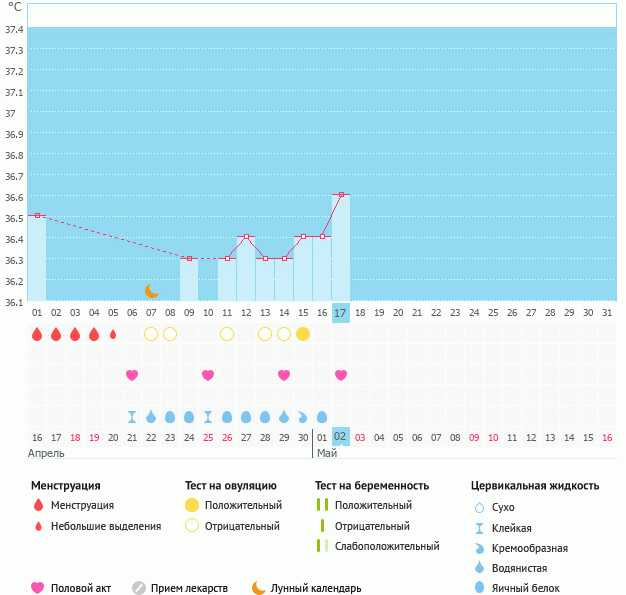Click the intercourse heart on cycle day 06
The height and width of the screenshot is (595, 626).
[x=132, y=375]
